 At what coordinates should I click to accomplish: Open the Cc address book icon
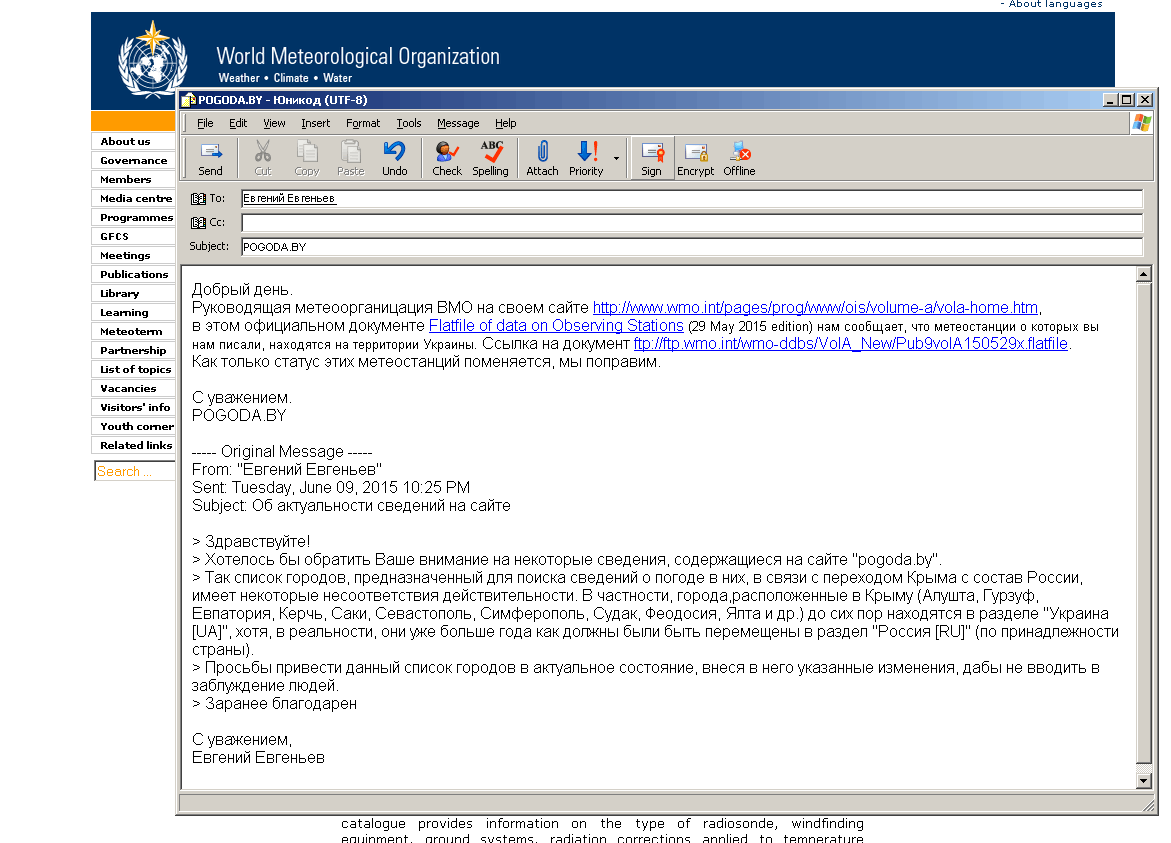tap(198, 223)
